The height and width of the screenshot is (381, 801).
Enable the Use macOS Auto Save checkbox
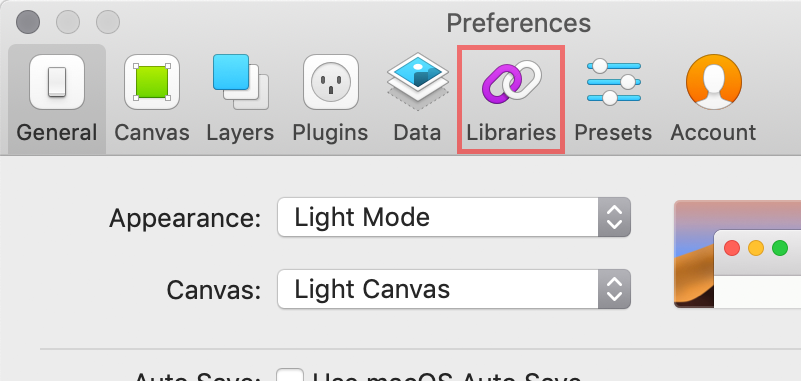pyautogui.click(x=290, y=375)
